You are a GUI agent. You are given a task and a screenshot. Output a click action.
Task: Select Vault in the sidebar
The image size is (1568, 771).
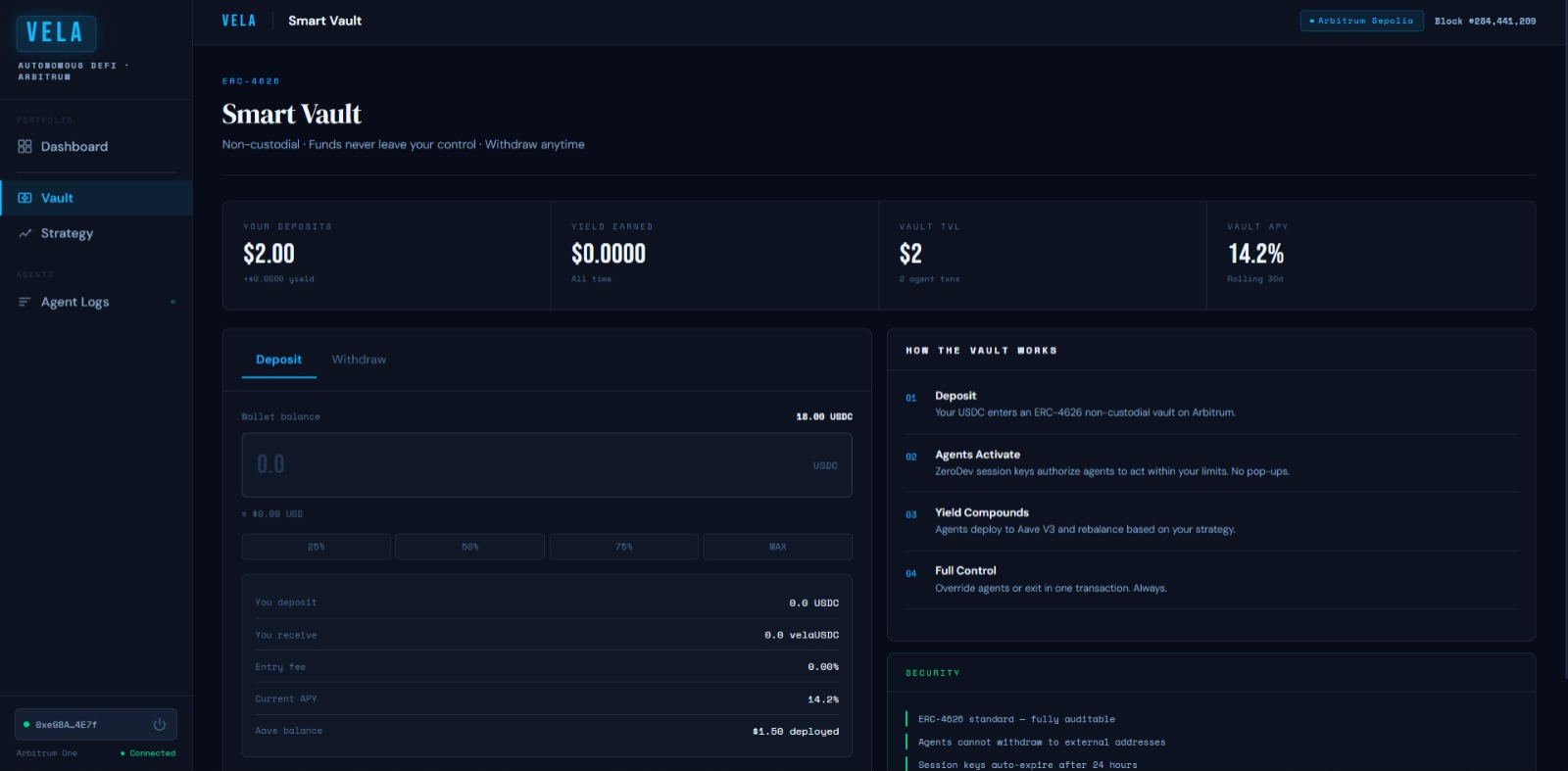[x=96, y=198]
